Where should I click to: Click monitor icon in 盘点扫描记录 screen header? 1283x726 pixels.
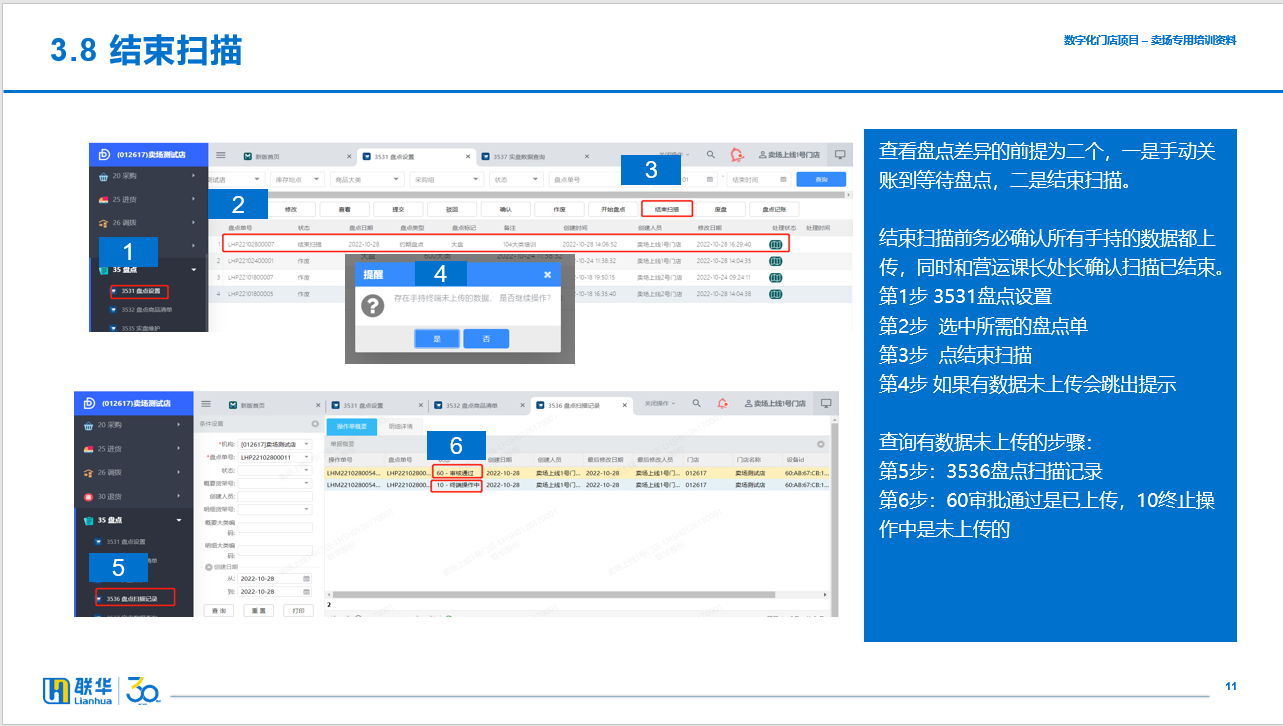[826, 403]
